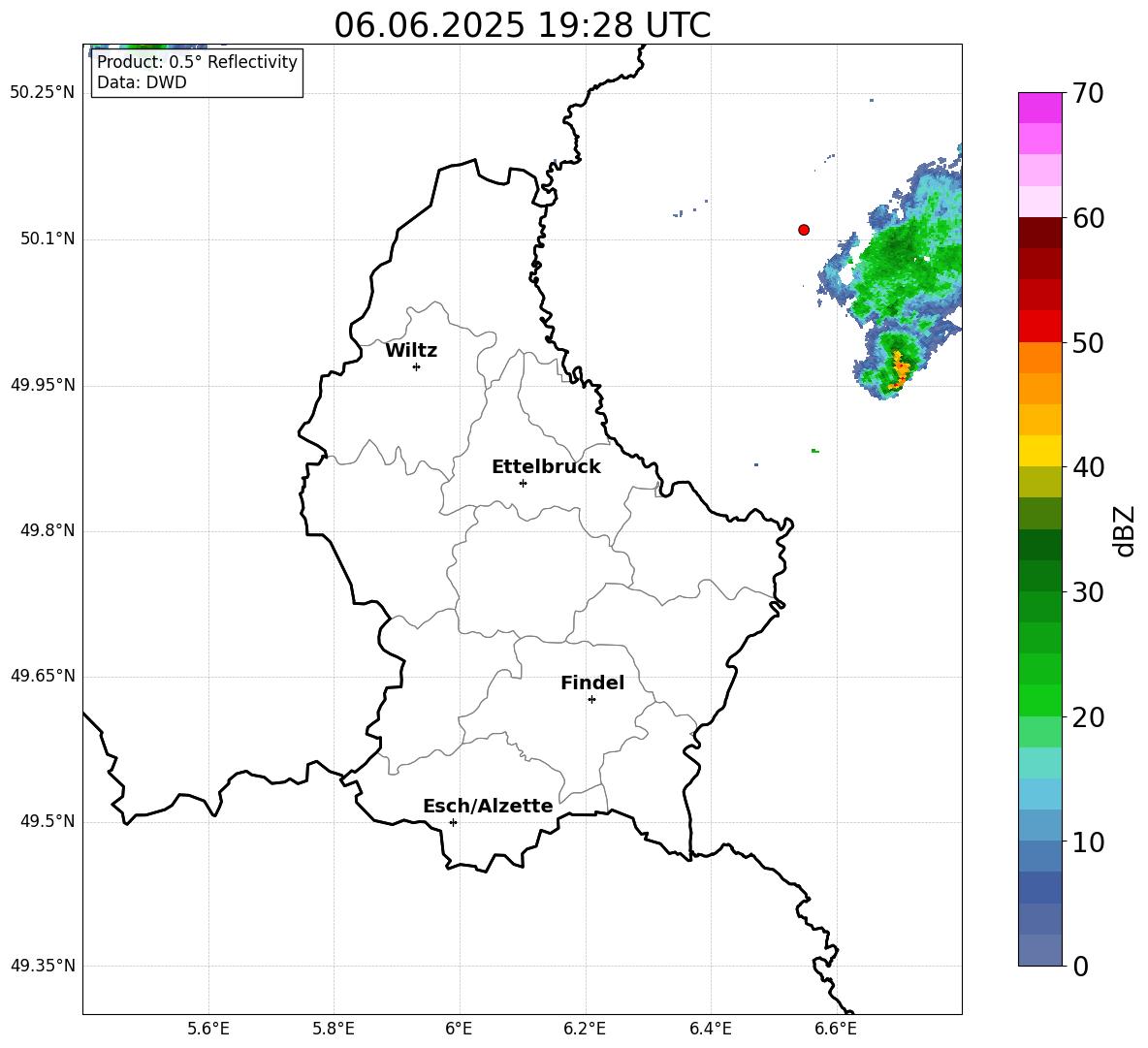Click 'Product: 0.5° Reflectivity' legend text
Viewport: 1148px width, 1048px height.
(197, 61)
